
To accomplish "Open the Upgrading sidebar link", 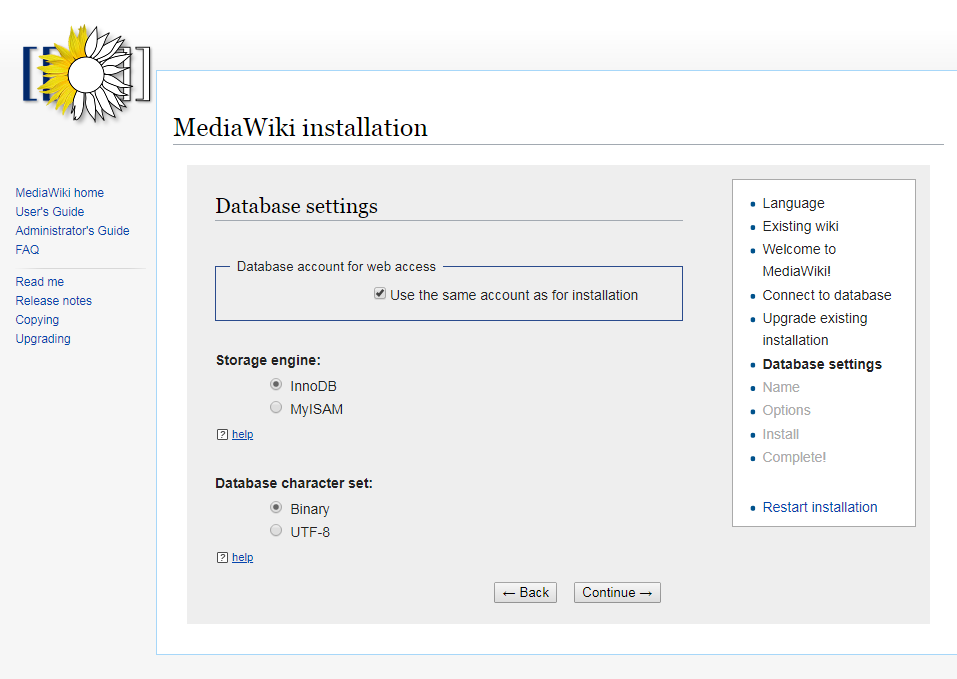I will pos(43,339).
